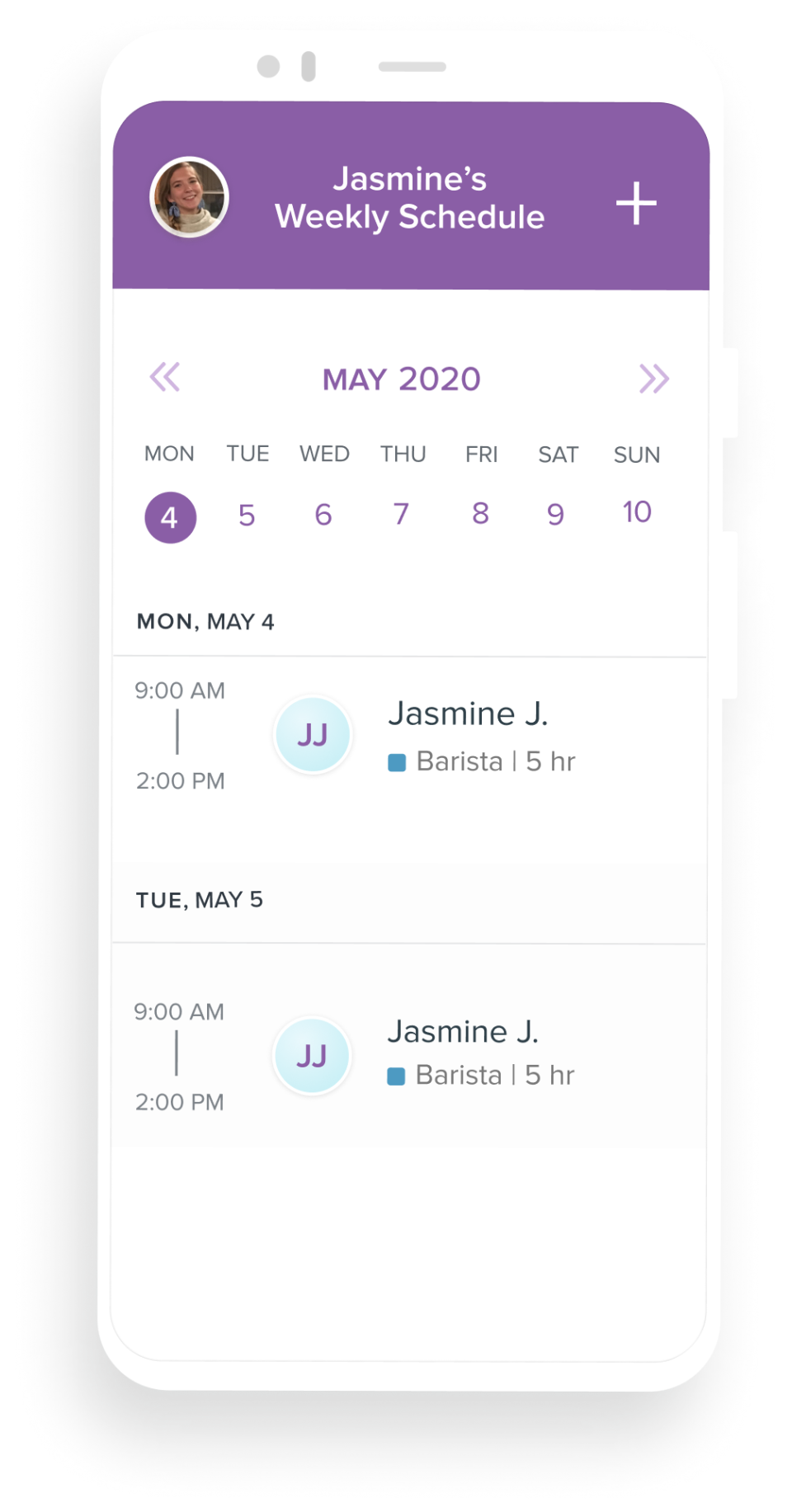Choose Thursday the 7th
Viewport: 792px width, 1512px height.
coord(401,514)
